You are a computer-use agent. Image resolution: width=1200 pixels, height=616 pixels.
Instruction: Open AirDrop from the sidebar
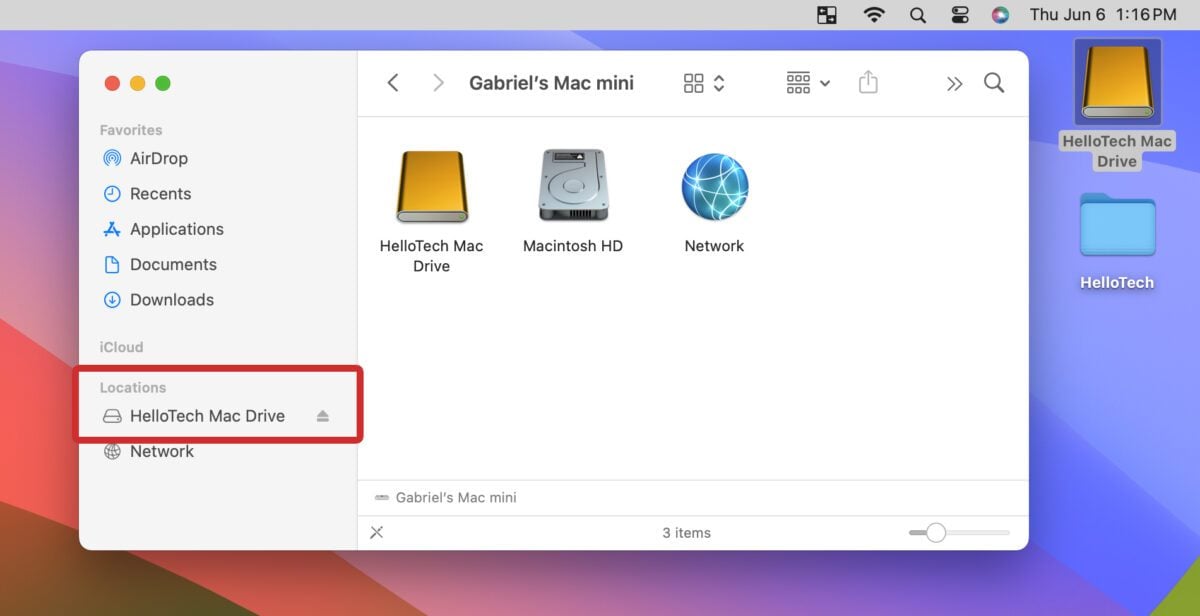(156, 158)
